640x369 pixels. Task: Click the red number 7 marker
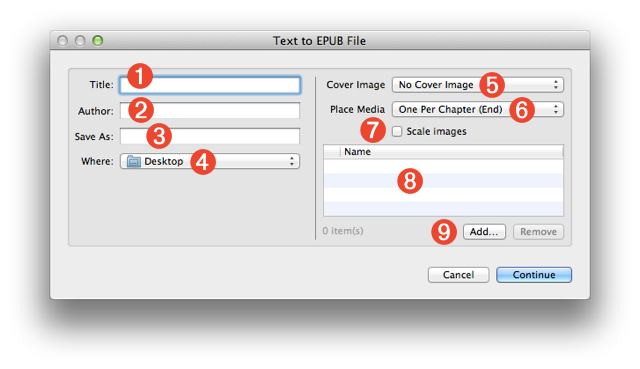[x=373, y=130]
